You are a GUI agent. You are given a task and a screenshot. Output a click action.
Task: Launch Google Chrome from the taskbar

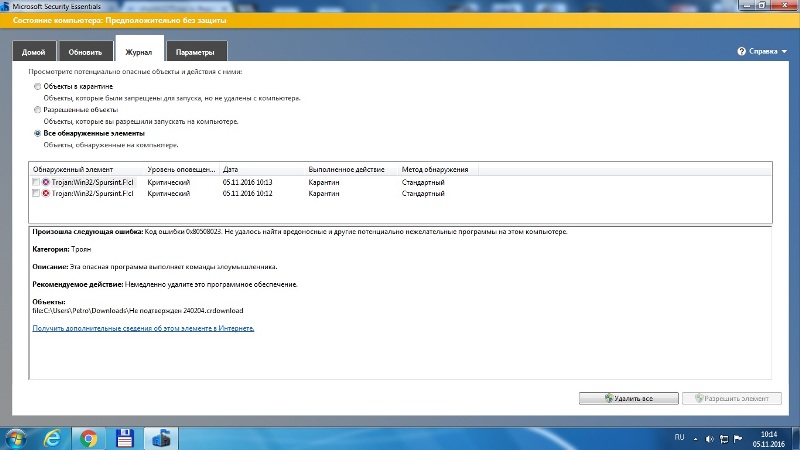coord(88,437)
